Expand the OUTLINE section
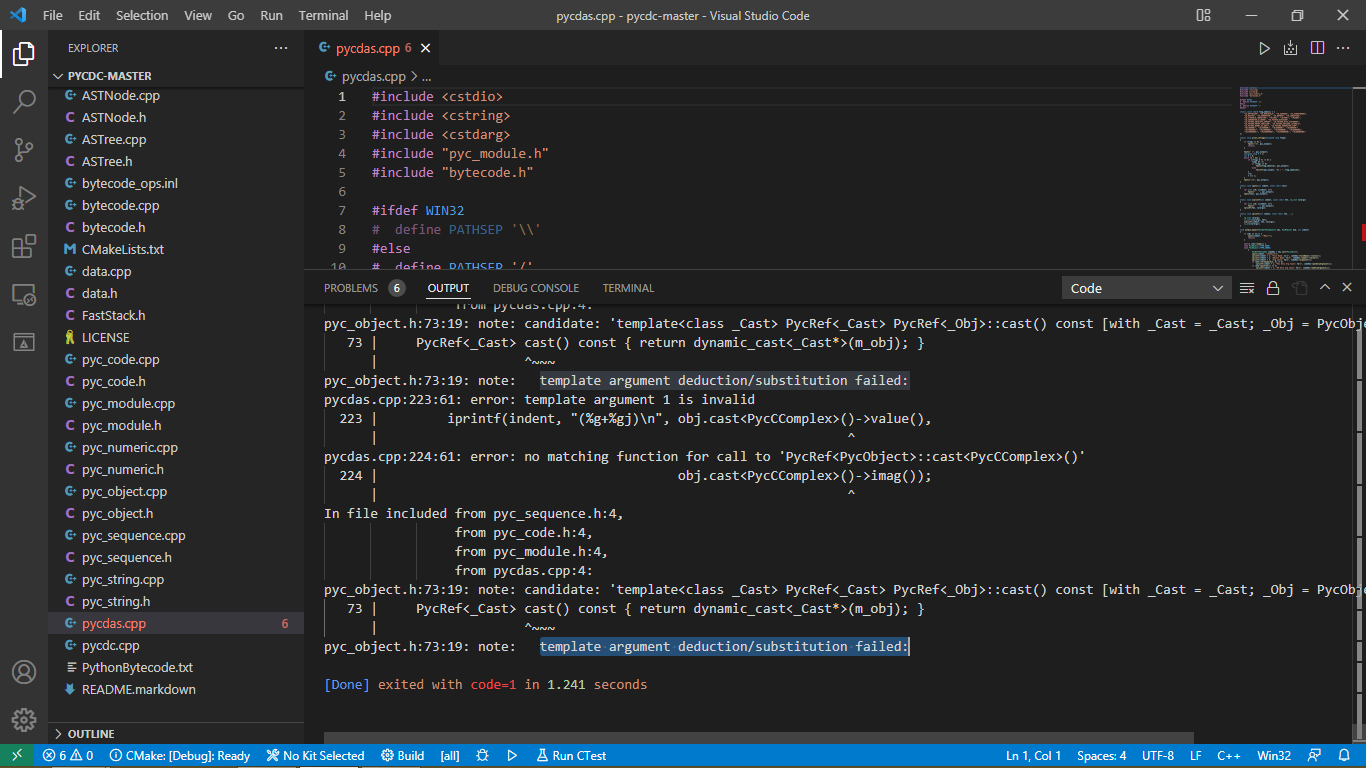1366x768 pixels. [90, 734]
